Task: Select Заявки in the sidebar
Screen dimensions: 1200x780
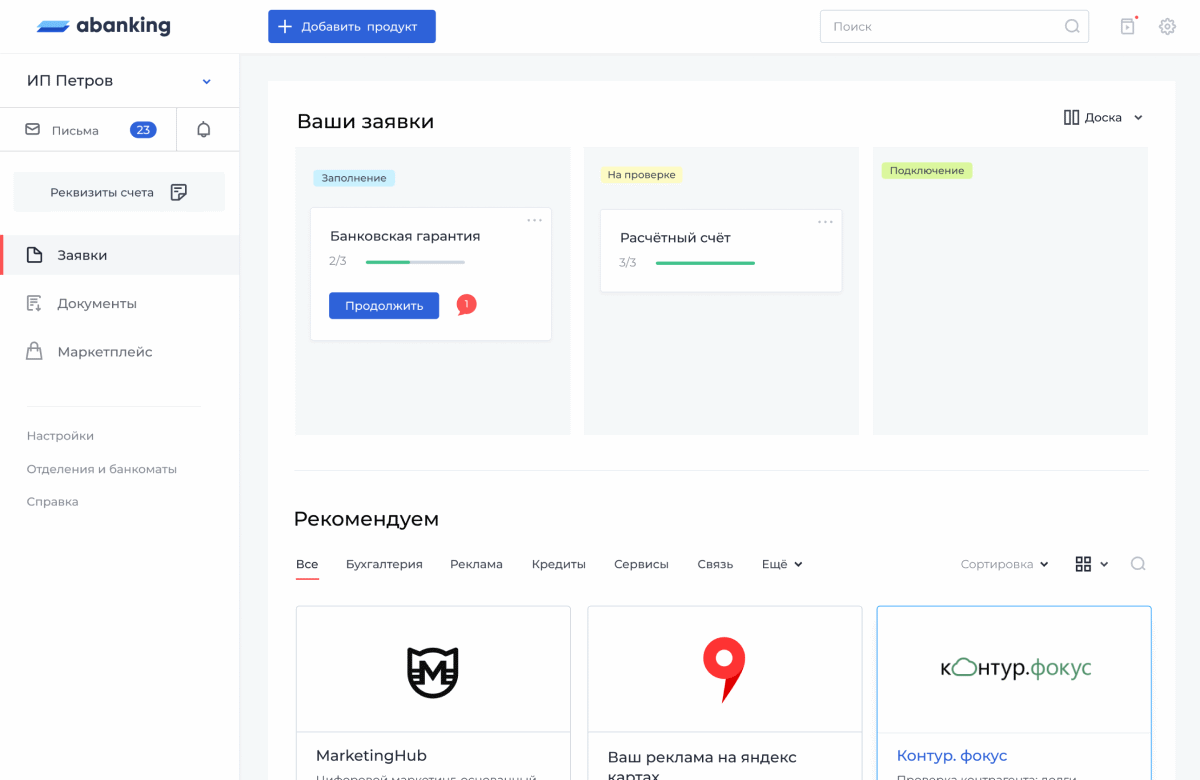Action: coord(120,255)
